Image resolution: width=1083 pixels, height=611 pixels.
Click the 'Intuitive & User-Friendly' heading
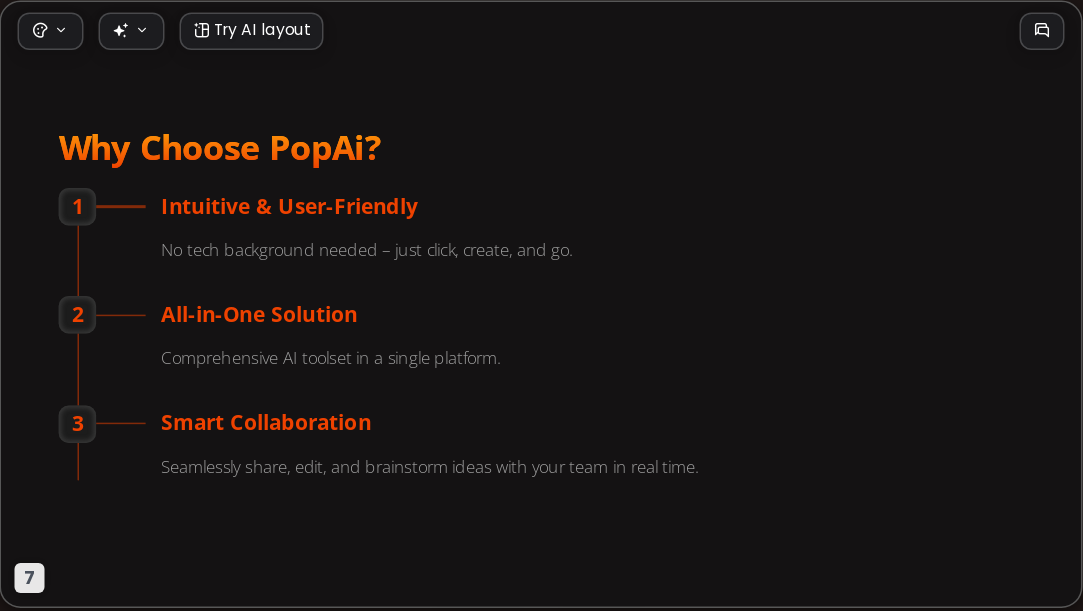click(x=289, y=206)
